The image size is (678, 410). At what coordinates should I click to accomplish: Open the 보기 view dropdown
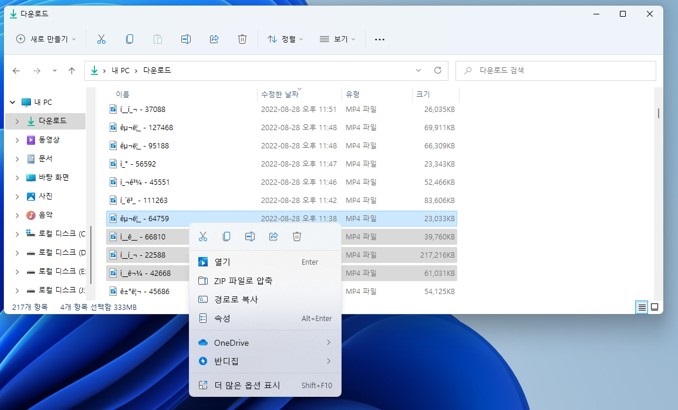tap(338, 39)
